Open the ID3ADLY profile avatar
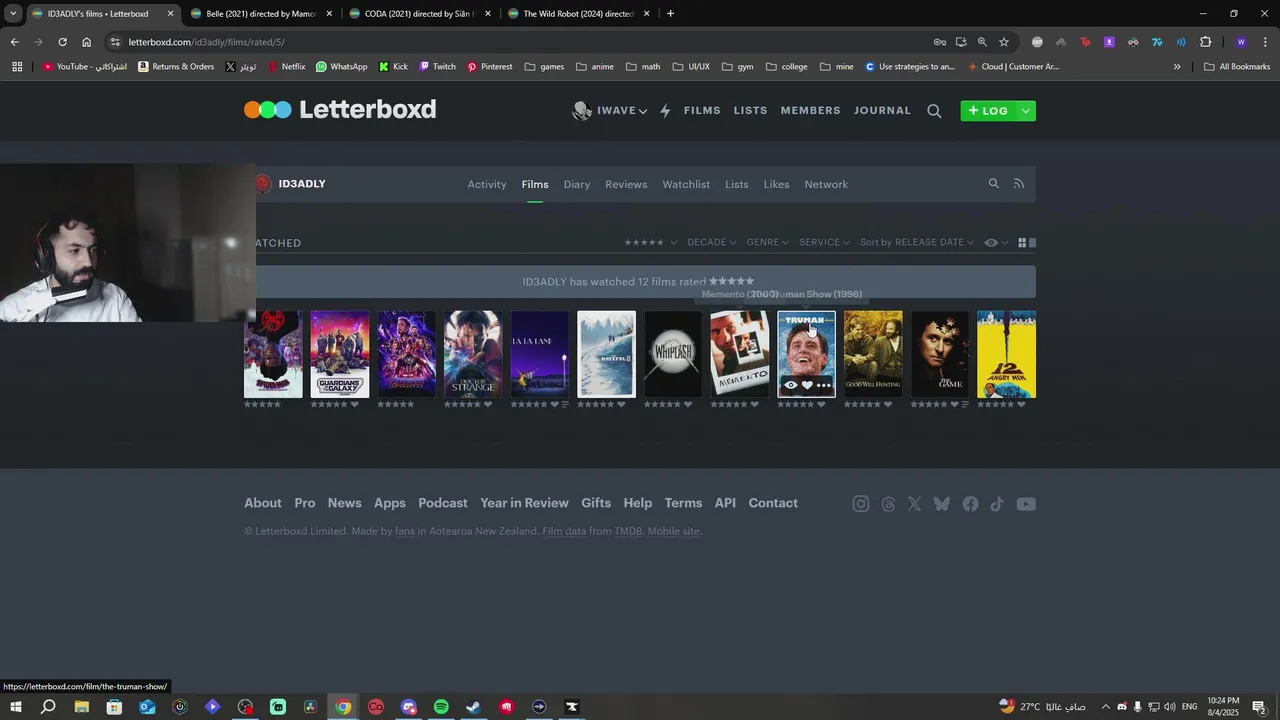Screen dimensions: 1280x720 click(263, 184)
